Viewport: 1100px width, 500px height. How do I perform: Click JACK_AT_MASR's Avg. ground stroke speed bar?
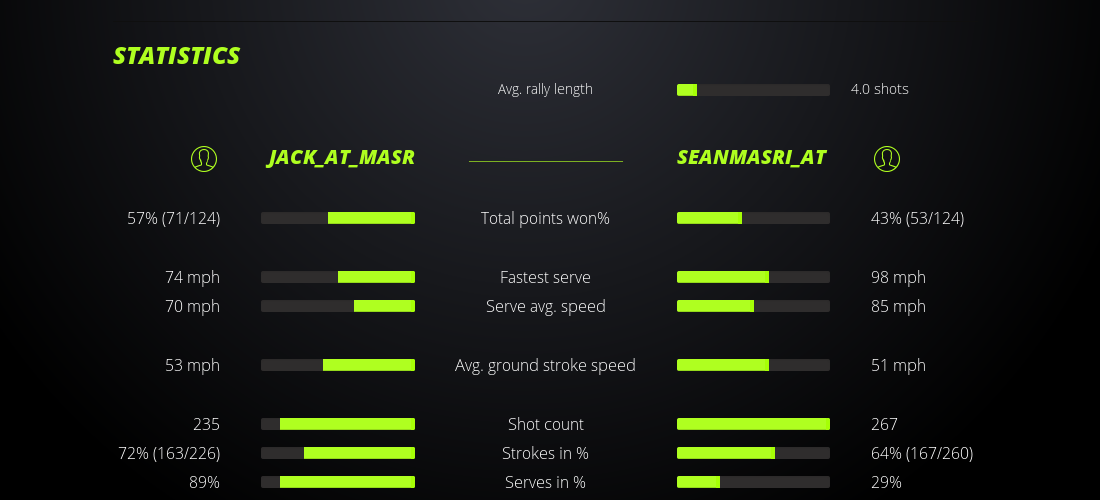pyautogui.click(x=338, y=365)
